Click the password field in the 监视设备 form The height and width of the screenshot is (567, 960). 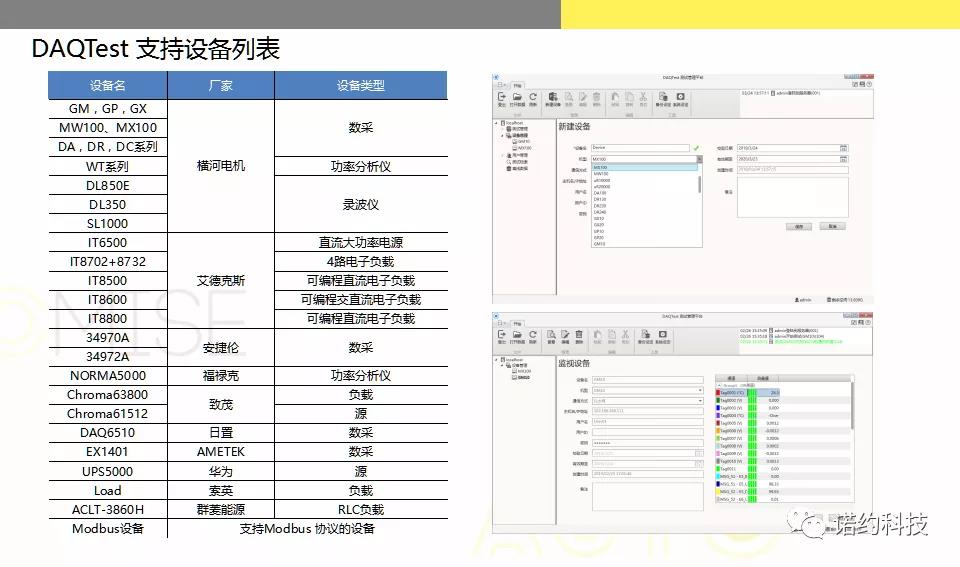coord(648,443)
